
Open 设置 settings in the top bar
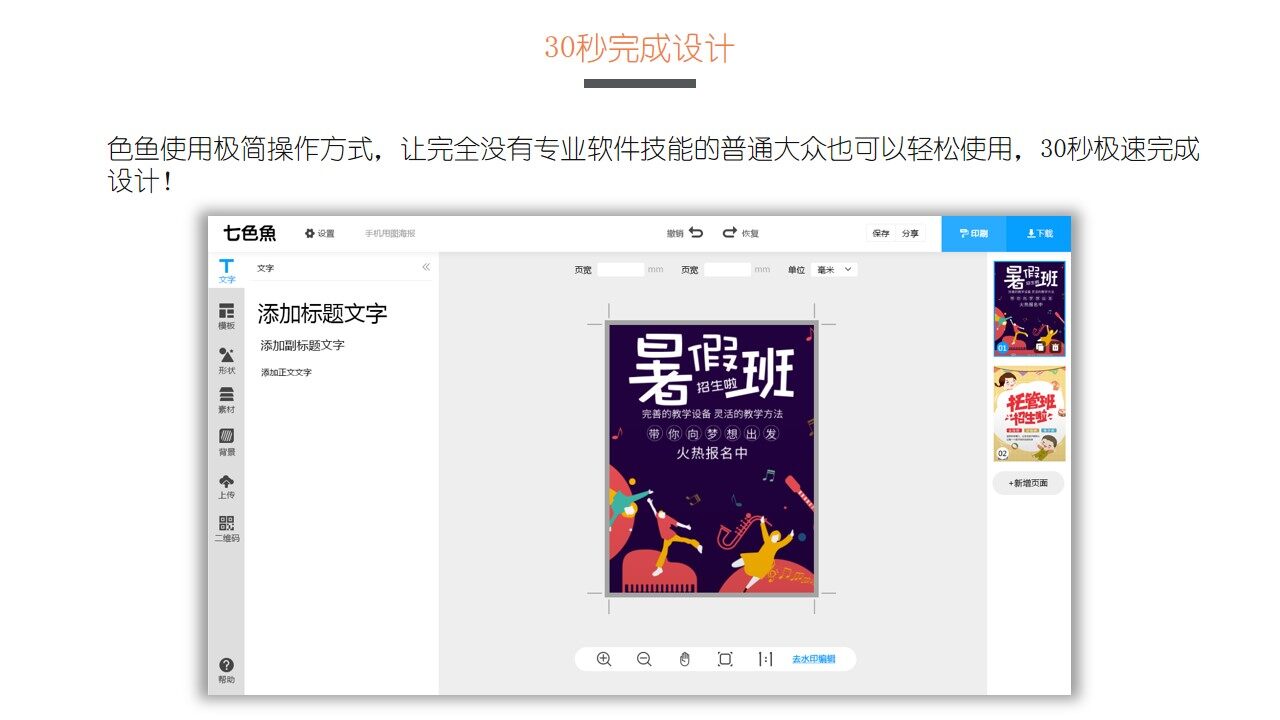(x=320, y=233)
